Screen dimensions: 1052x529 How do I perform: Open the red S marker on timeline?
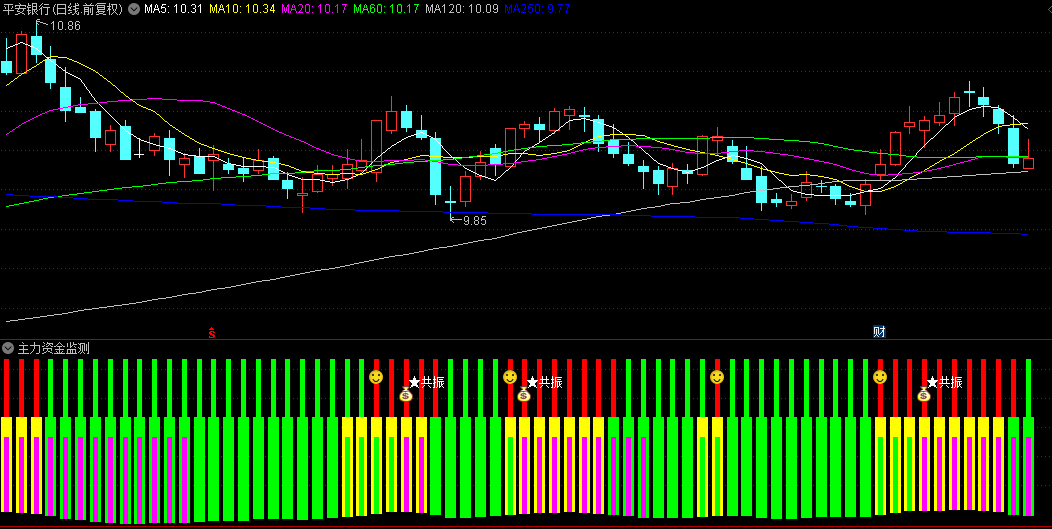211,332
